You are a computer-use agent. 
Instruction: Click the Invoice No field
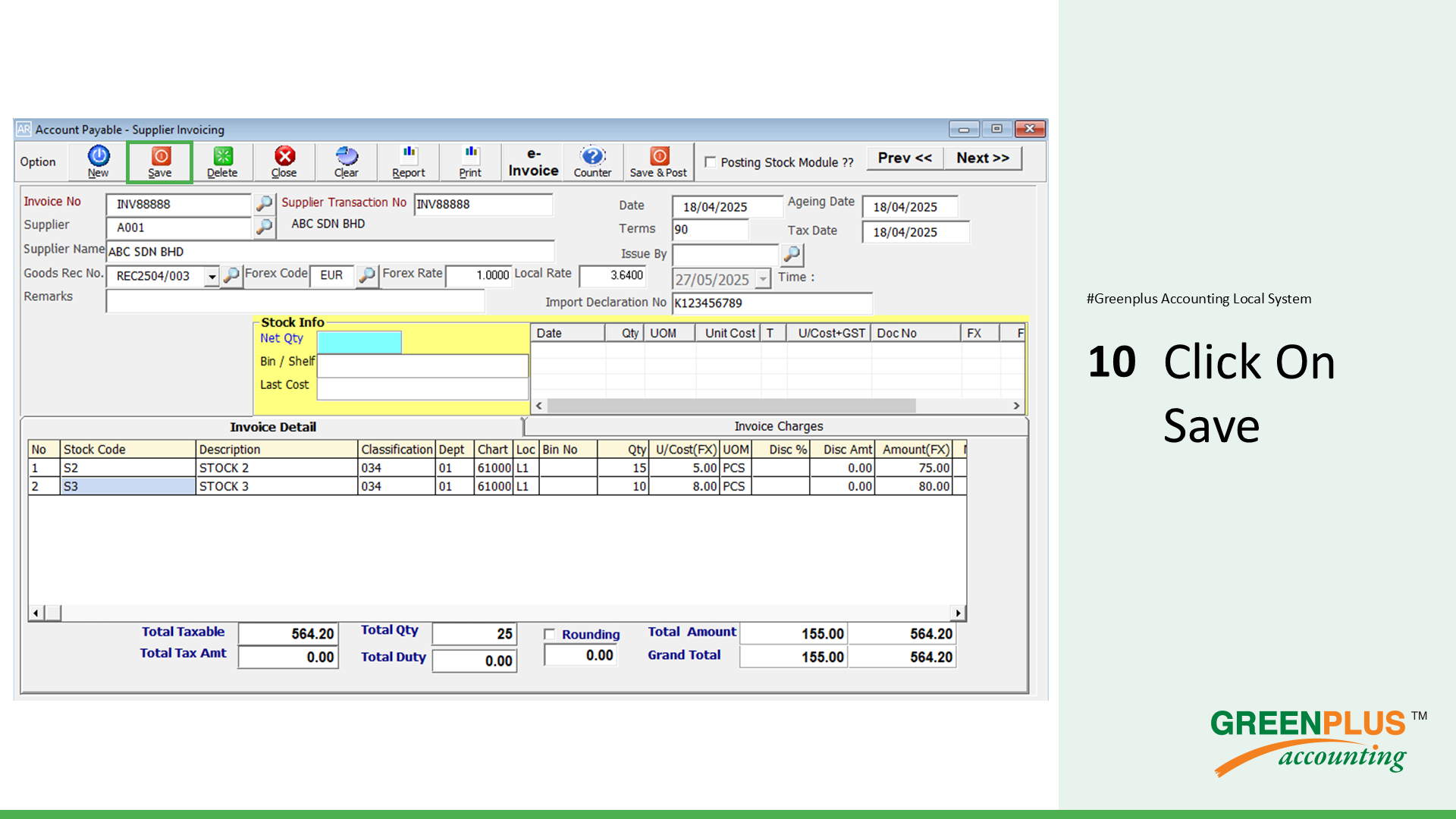pos(178,204)
